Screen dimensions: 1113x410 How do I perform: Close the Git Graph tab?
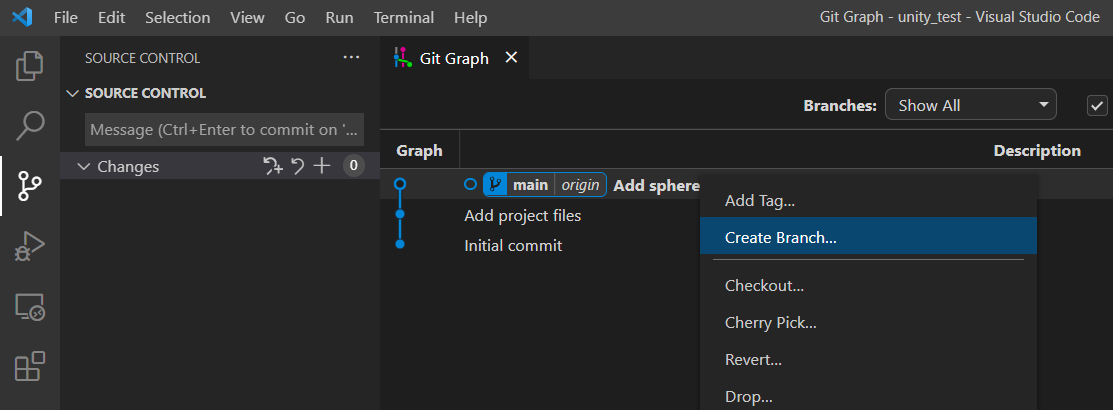(x=510, y=57)
